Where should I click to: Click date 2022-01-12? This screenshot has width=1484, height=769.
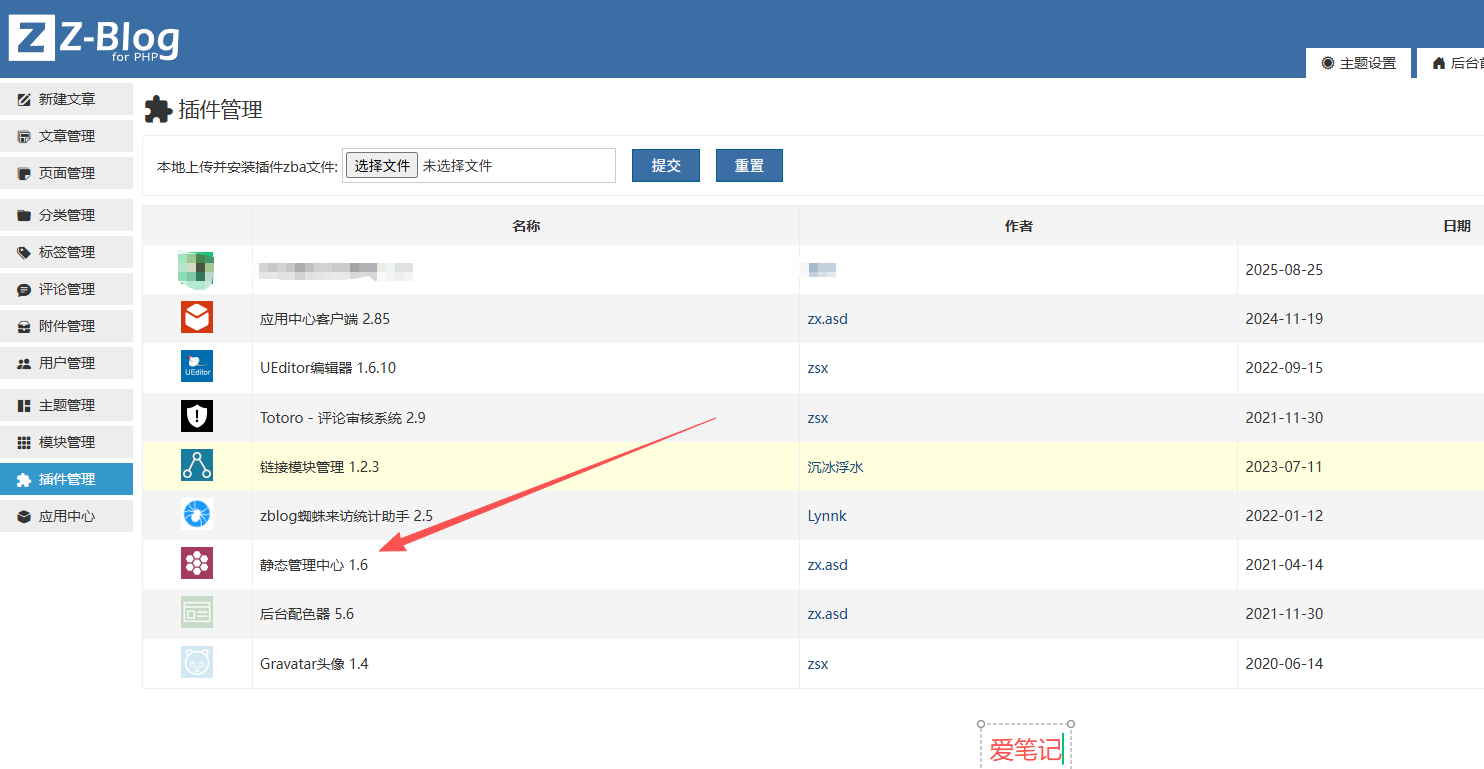click(x=1284, y=516)
